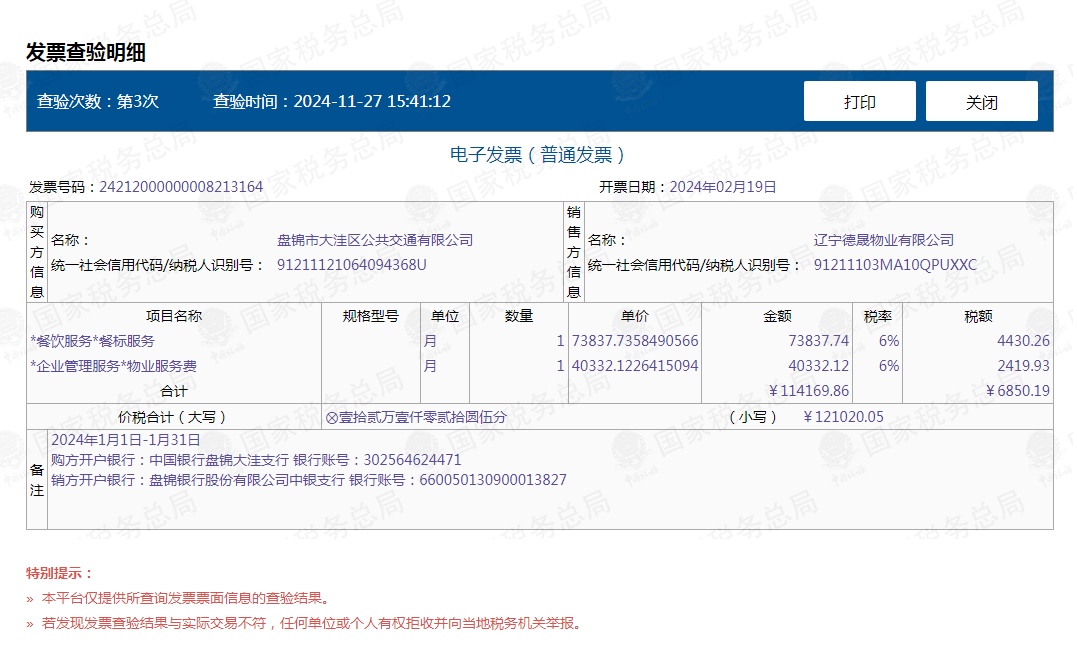
Task: Click the 项目名称 column header
Action: pos(174,316)
